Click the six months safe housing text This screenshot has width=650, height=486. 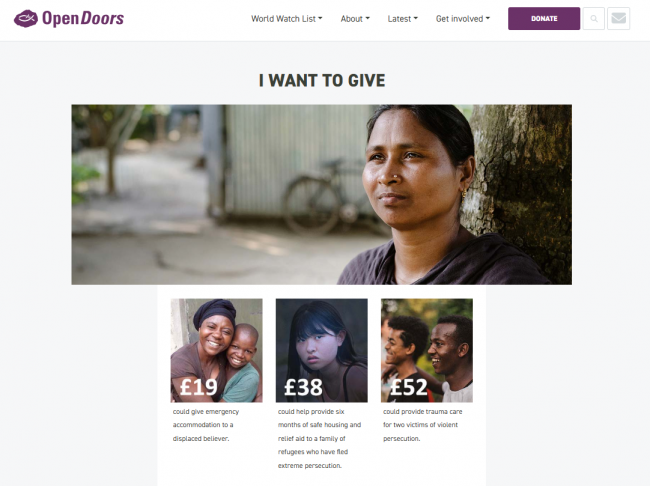[319, 438]
